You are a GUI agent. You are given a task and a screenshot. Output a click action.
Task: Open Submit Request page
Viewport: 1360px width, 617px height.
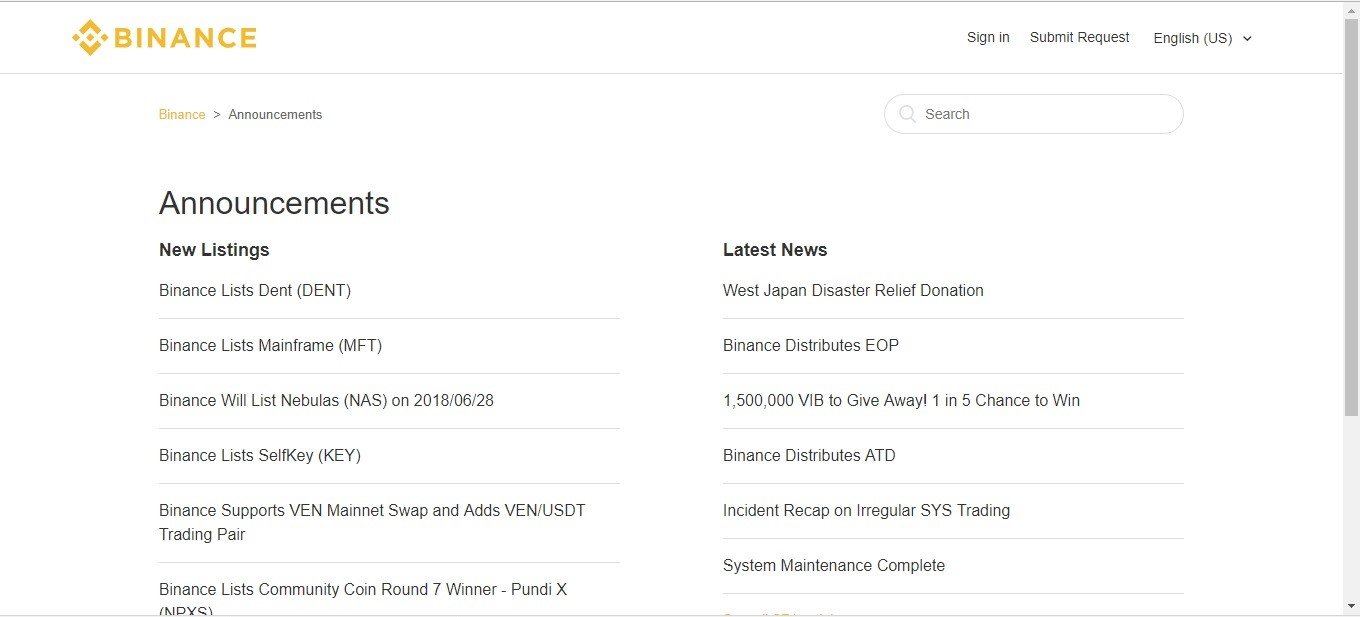pyautogui.click(x=1079, y=37)
